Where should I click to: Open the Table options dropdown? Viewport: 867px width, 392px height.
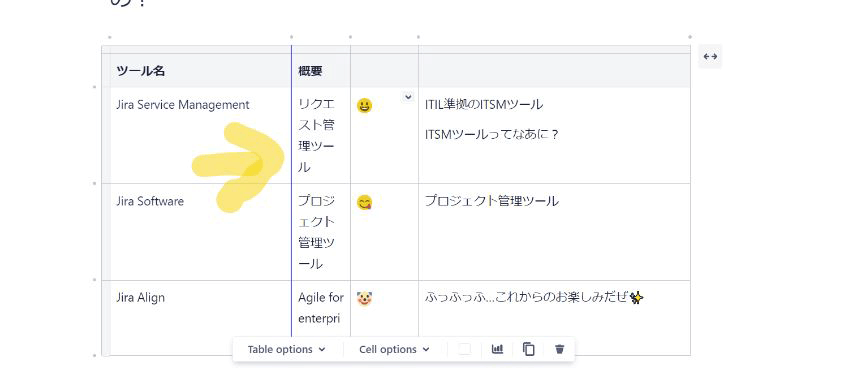click(x=286, y=349)
